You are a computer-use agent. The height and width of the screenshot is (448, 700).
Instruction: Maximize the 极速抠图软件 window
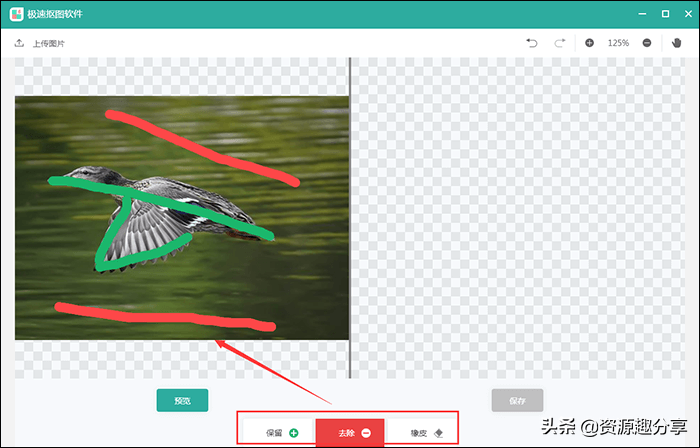click(x=665, y=14)
